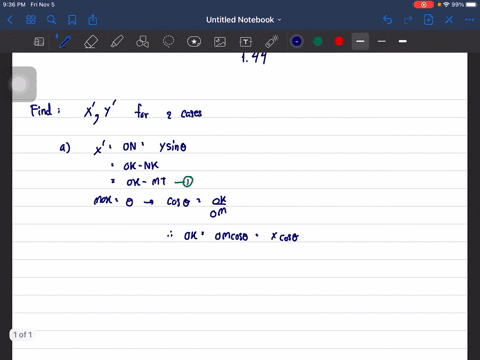The image size is (480, 360).
Task: Add a new page
Action: [429, 20]
